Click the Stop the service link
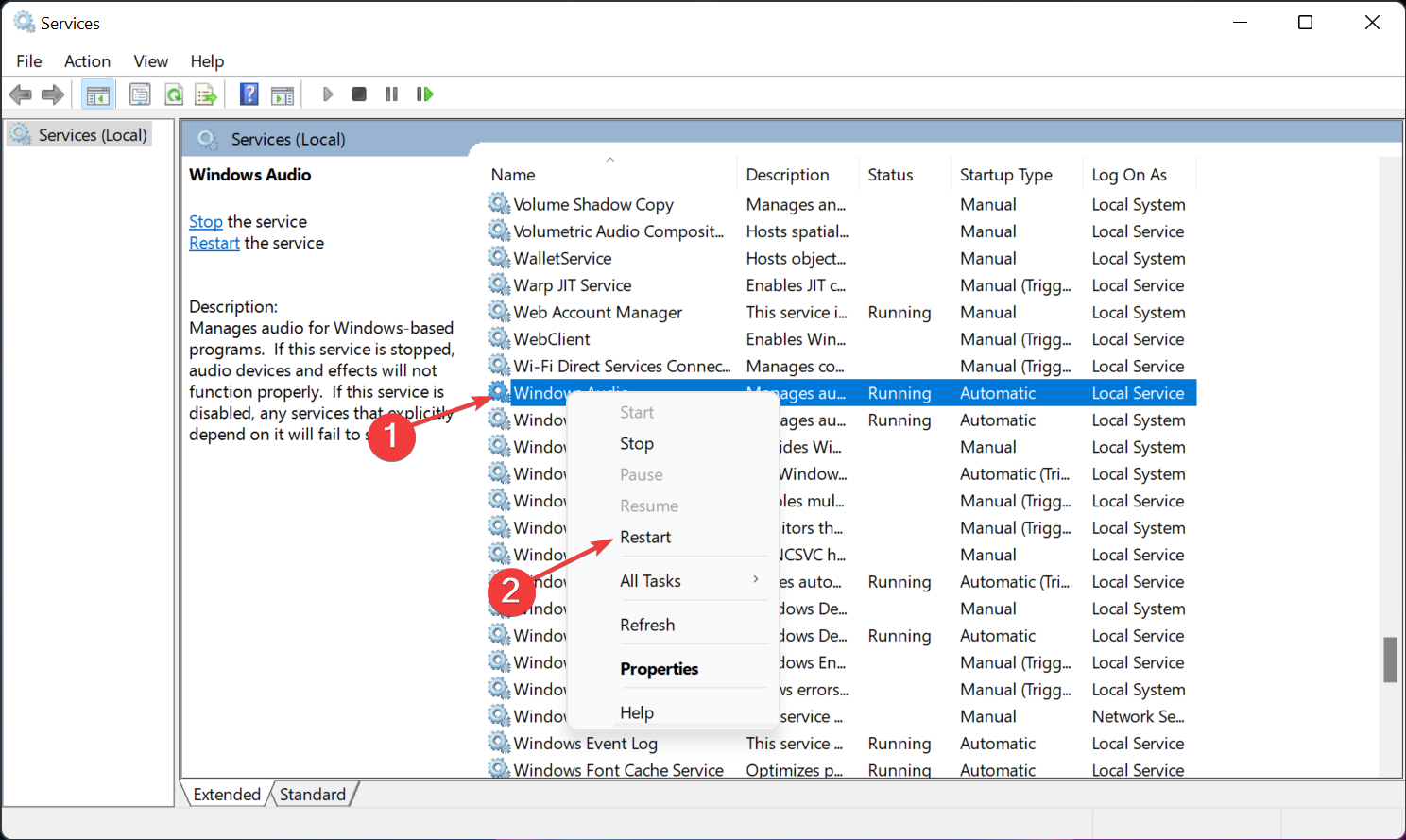Viewport: 1406px width, 840px height. click(206, 222)
